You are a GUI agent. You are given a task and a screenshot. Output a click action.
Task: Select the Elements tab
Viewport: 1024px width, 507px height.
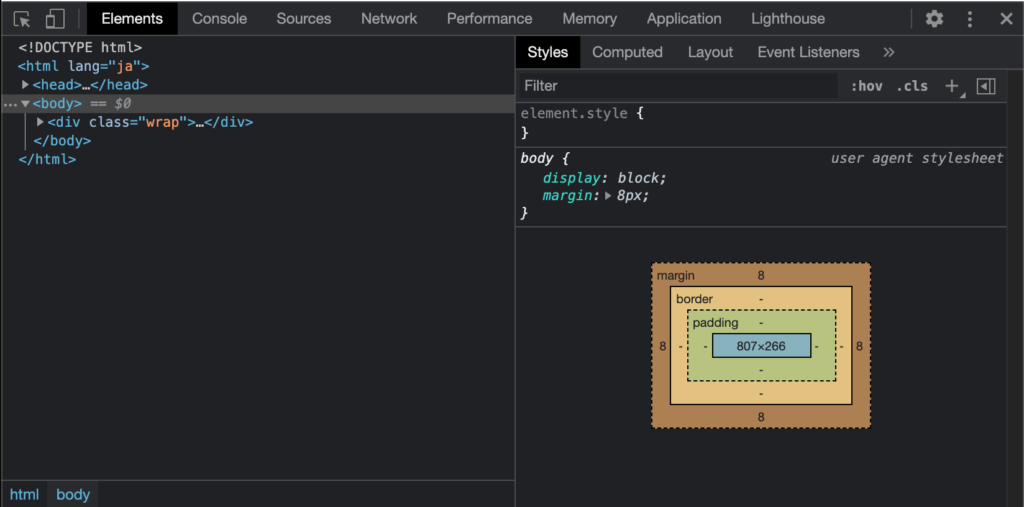click(x=132, y=19)
